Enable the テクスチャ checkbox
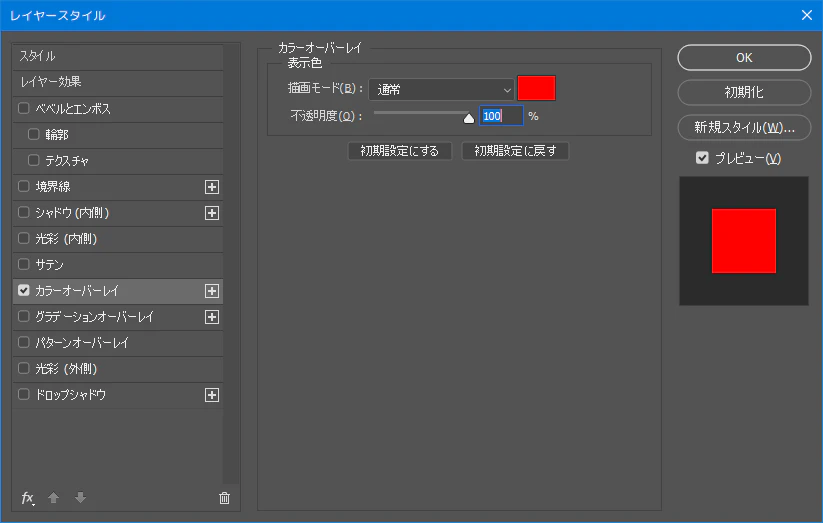The height and width of the screenshot is (523, 823). coord(34,160)
